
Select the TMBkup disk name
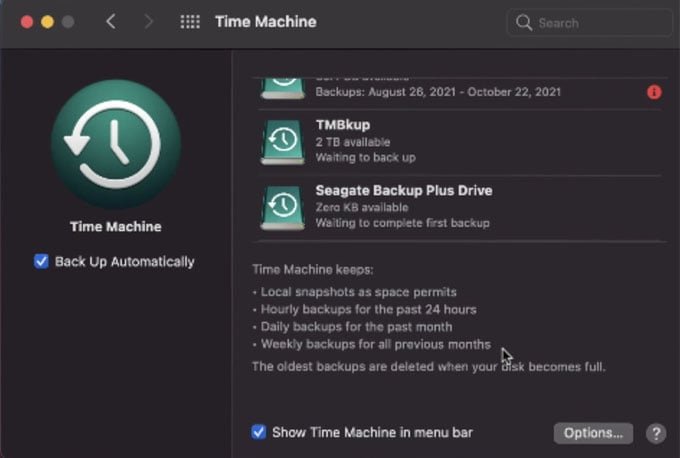(343, 125)
